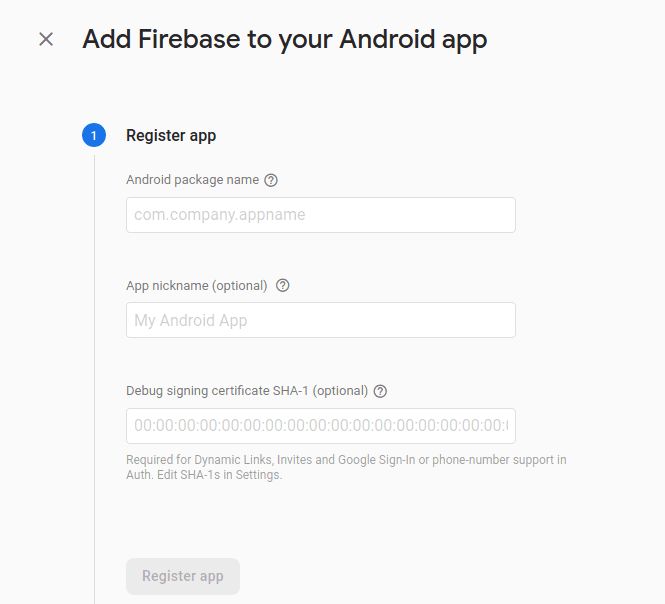
Task: Open help for Debug signing certificate SHA-1
Action: tap(380, 392)
